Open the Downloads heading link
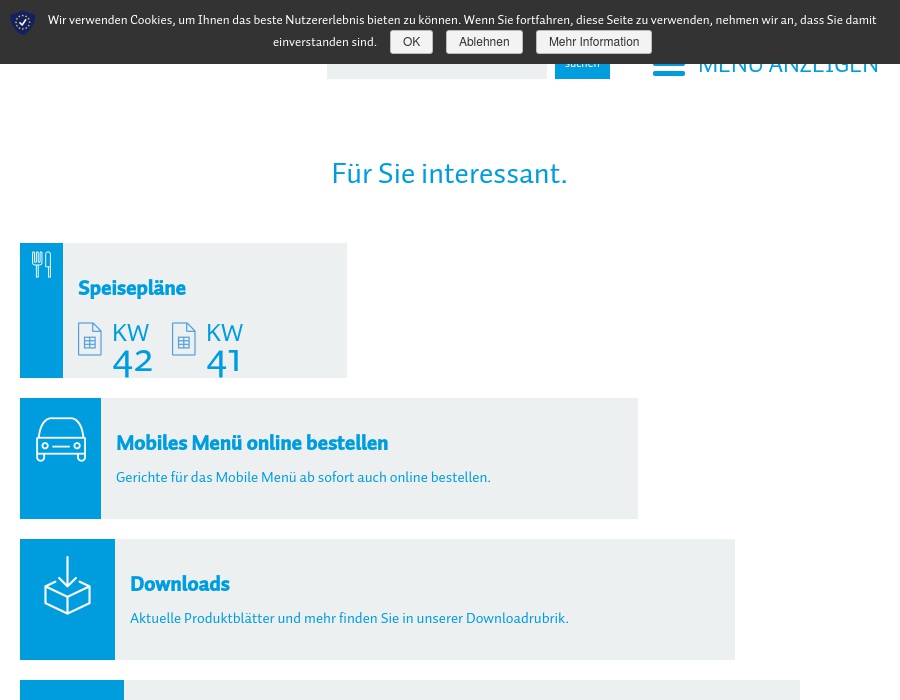The width and height of the screenshot is (900, 700). pyautogui.click(x=180, y=584)
